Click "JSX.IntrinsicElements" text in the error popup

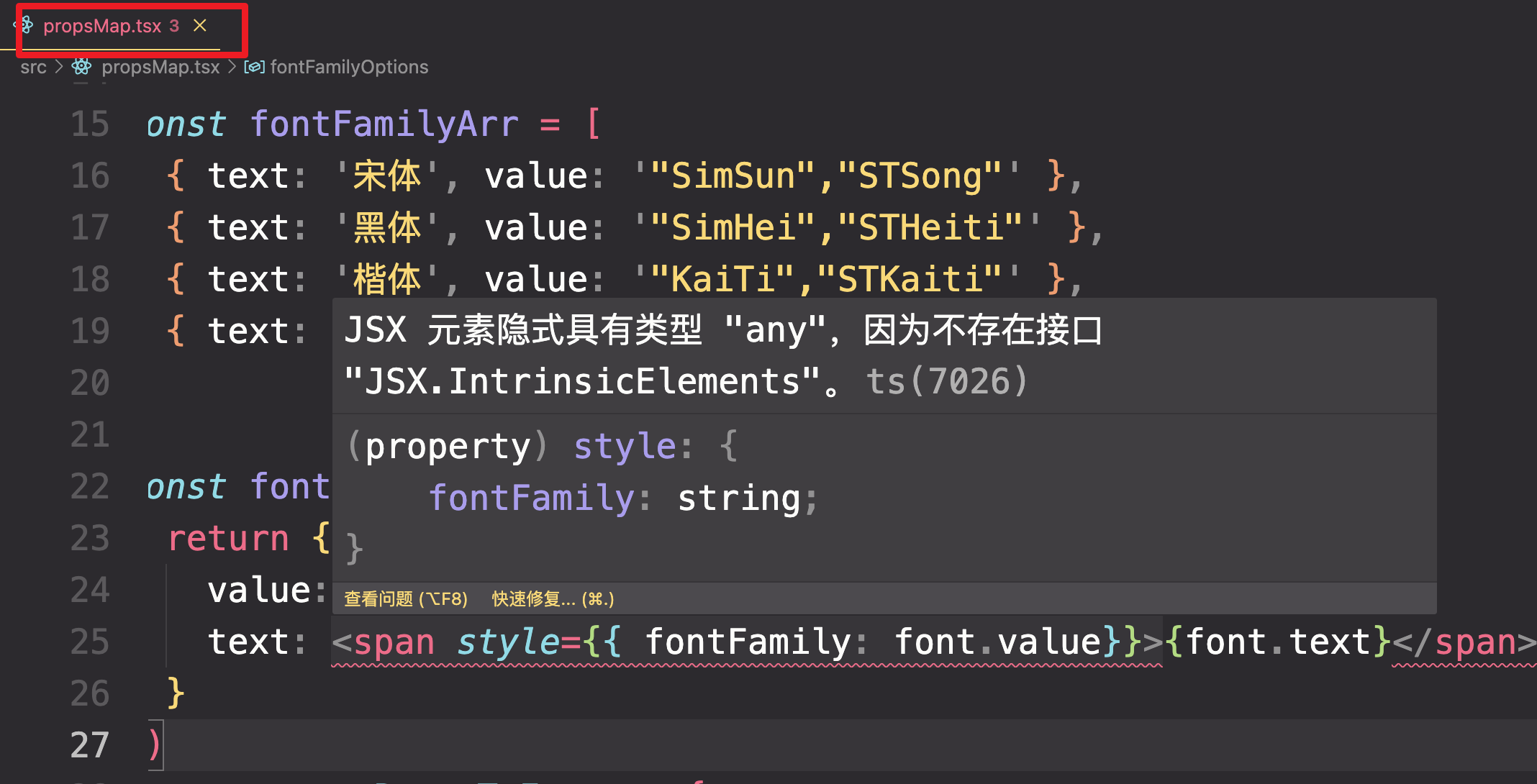(582, 381)
